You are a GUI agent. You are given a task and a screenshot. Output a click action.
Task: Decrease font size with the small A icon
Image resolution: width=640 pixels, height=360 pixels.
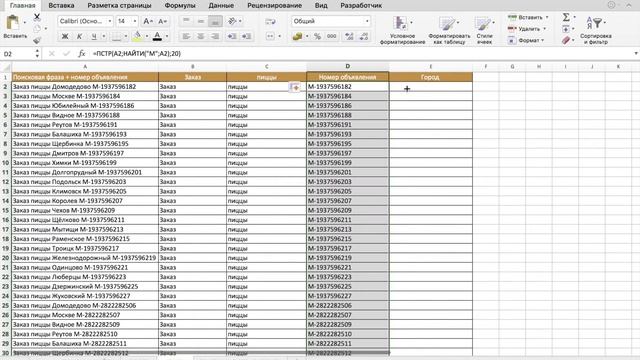pos(162,21)
